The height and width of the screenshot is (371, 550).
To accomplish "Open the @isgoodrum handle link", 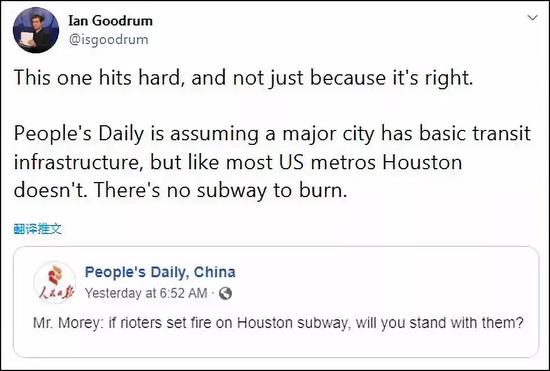I will coord(108,39).
